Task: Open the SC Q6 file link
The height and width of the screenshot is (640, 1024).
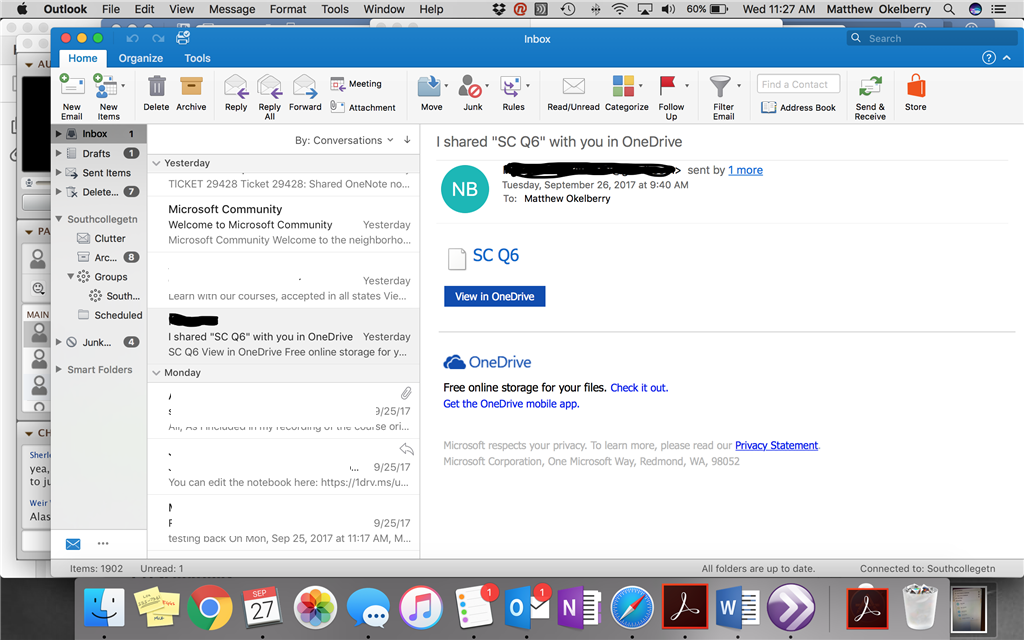Action: click(x=496, y=255)
